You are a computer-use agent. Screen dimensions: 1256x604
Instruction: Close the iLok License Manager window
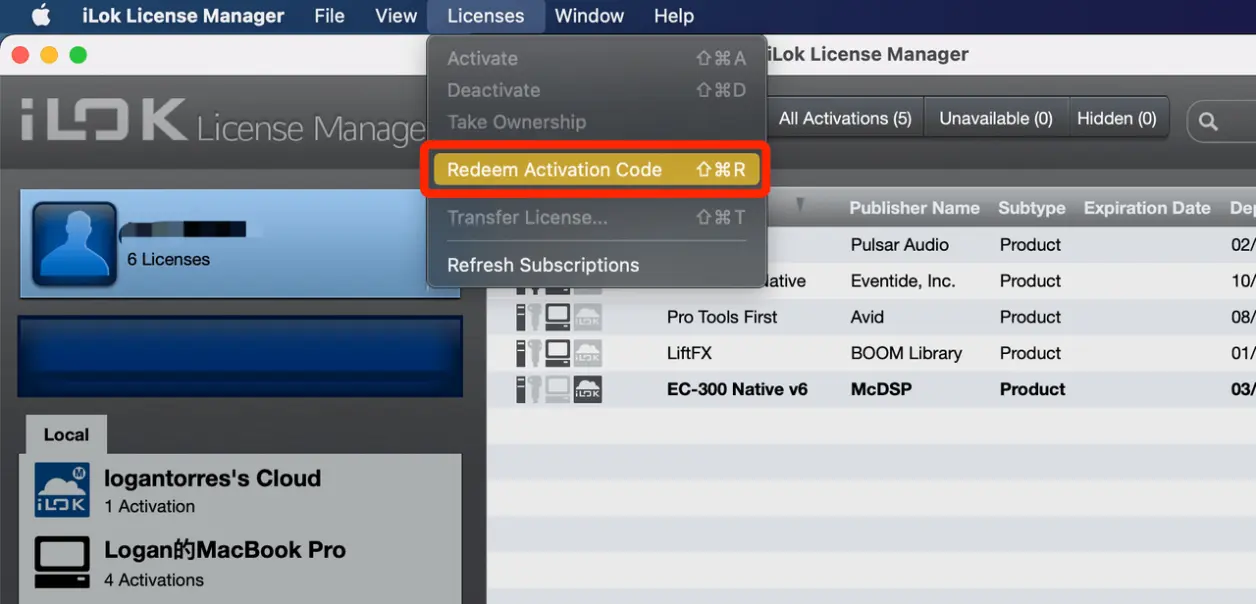pyautogui.click(x=20, y=55)
